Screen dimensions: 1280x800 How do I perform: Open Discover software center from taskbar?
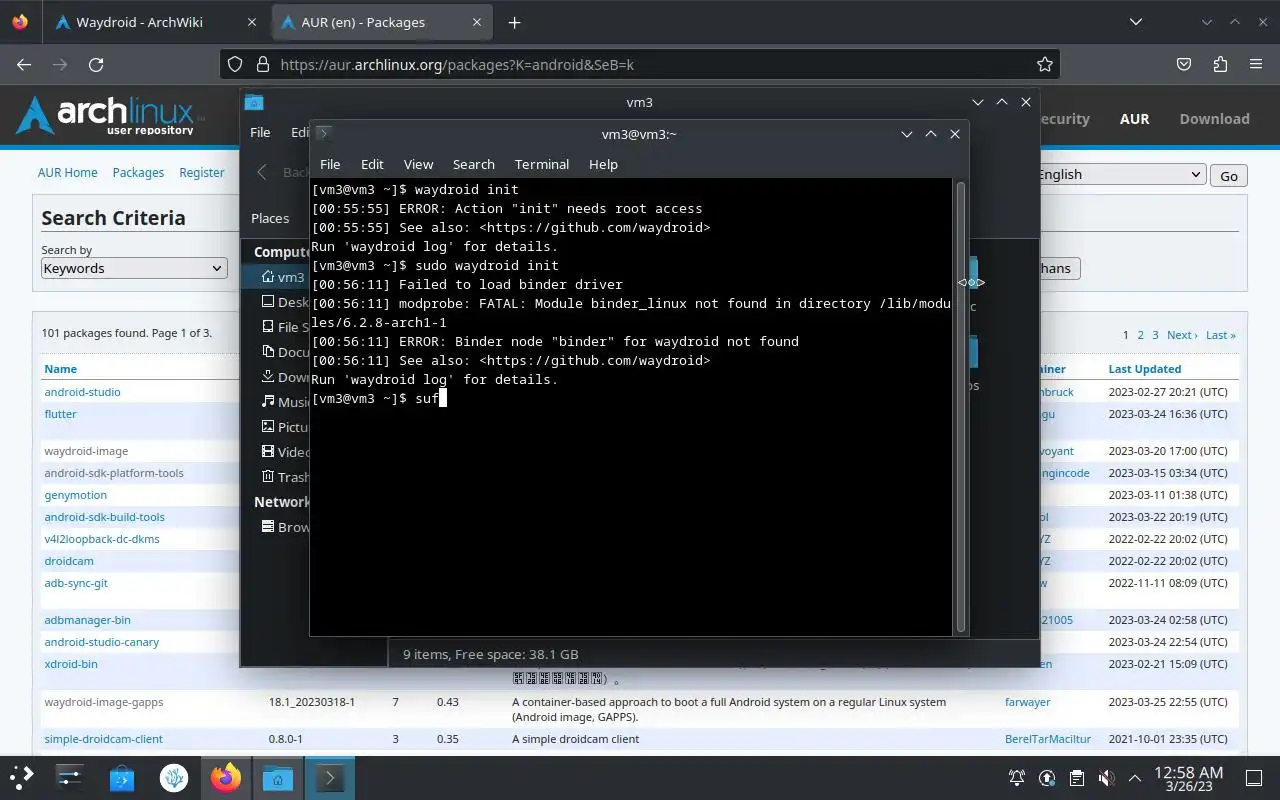click(x=121, y=777)
